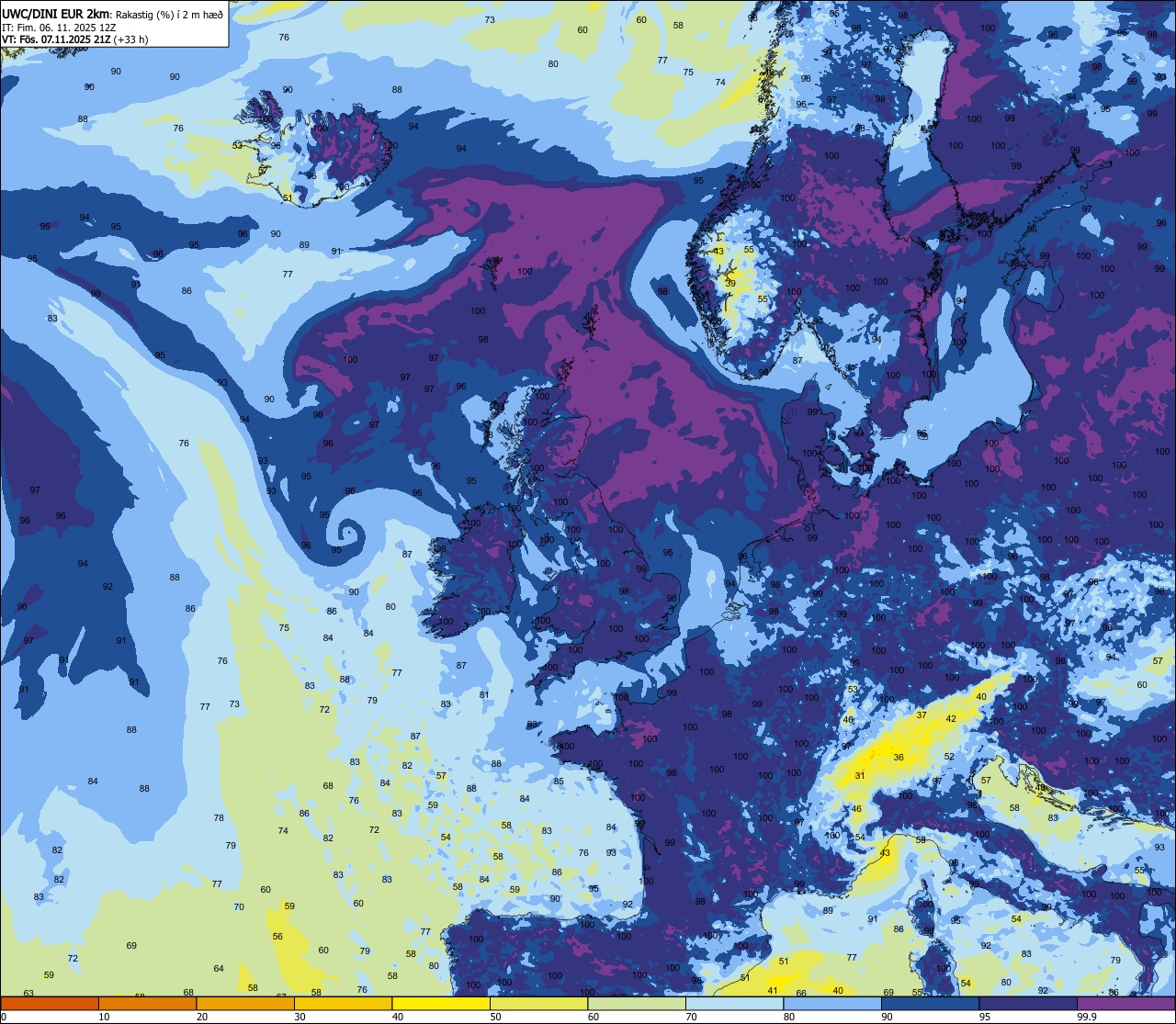Click the legend label "70" on the color scale
The width and height of the screenshot is (1176, 1024).
(x=691, y=1017)
